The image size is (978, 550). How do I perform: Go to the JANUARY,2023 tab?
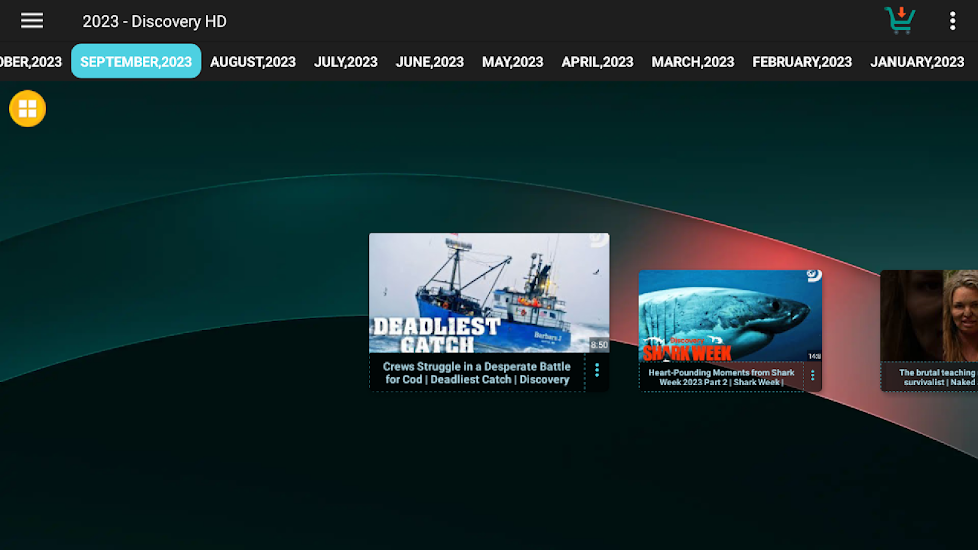coord(917,61)
